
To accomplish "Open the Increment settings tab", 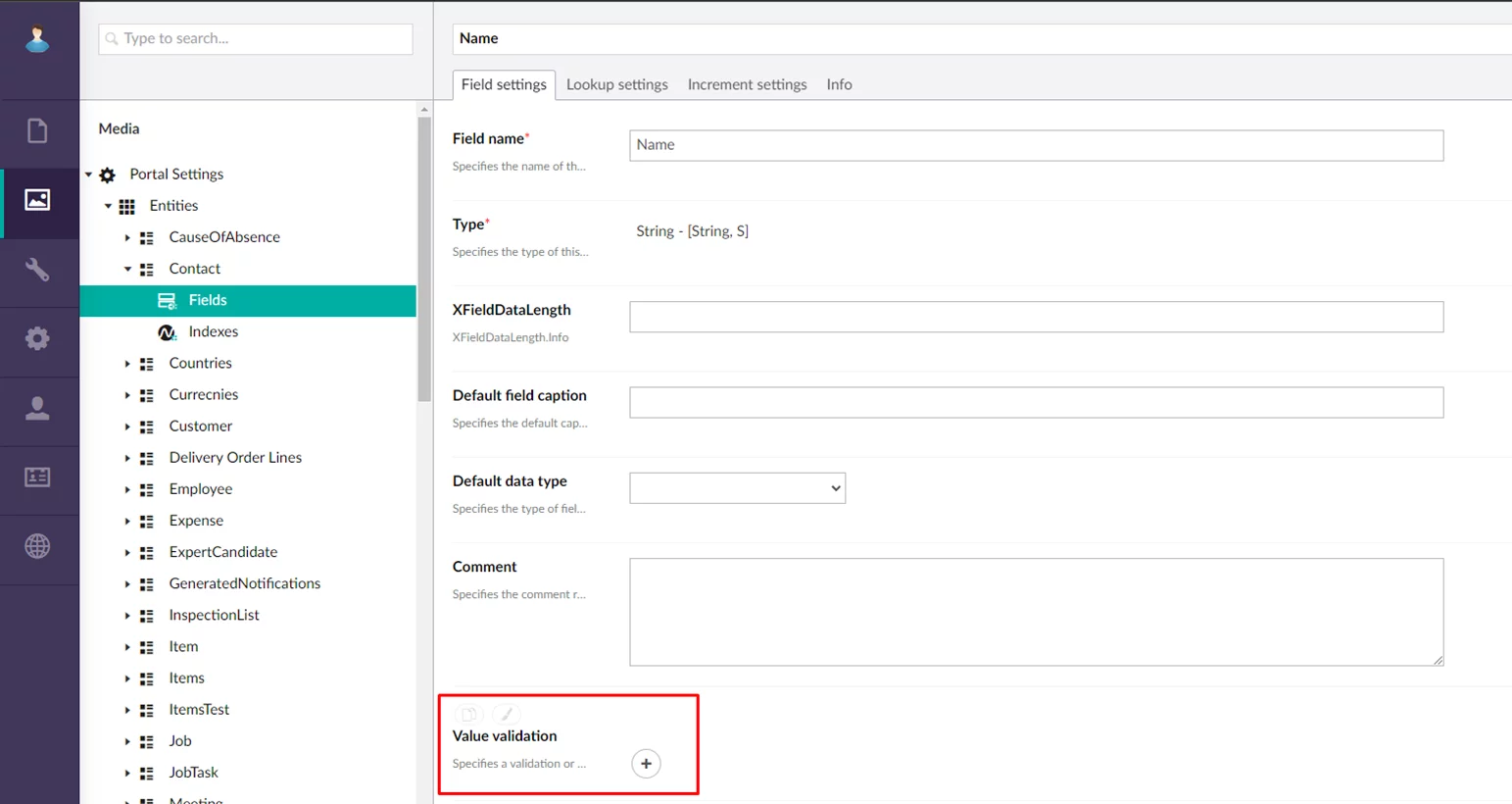I will [747, 84].
